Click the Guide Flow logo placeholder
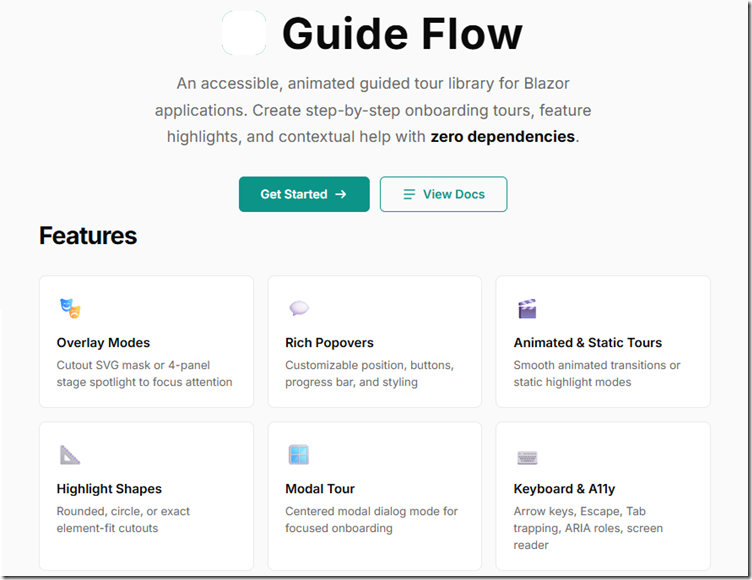The width and height of the screenshot is (752, 580). [244, 33]
